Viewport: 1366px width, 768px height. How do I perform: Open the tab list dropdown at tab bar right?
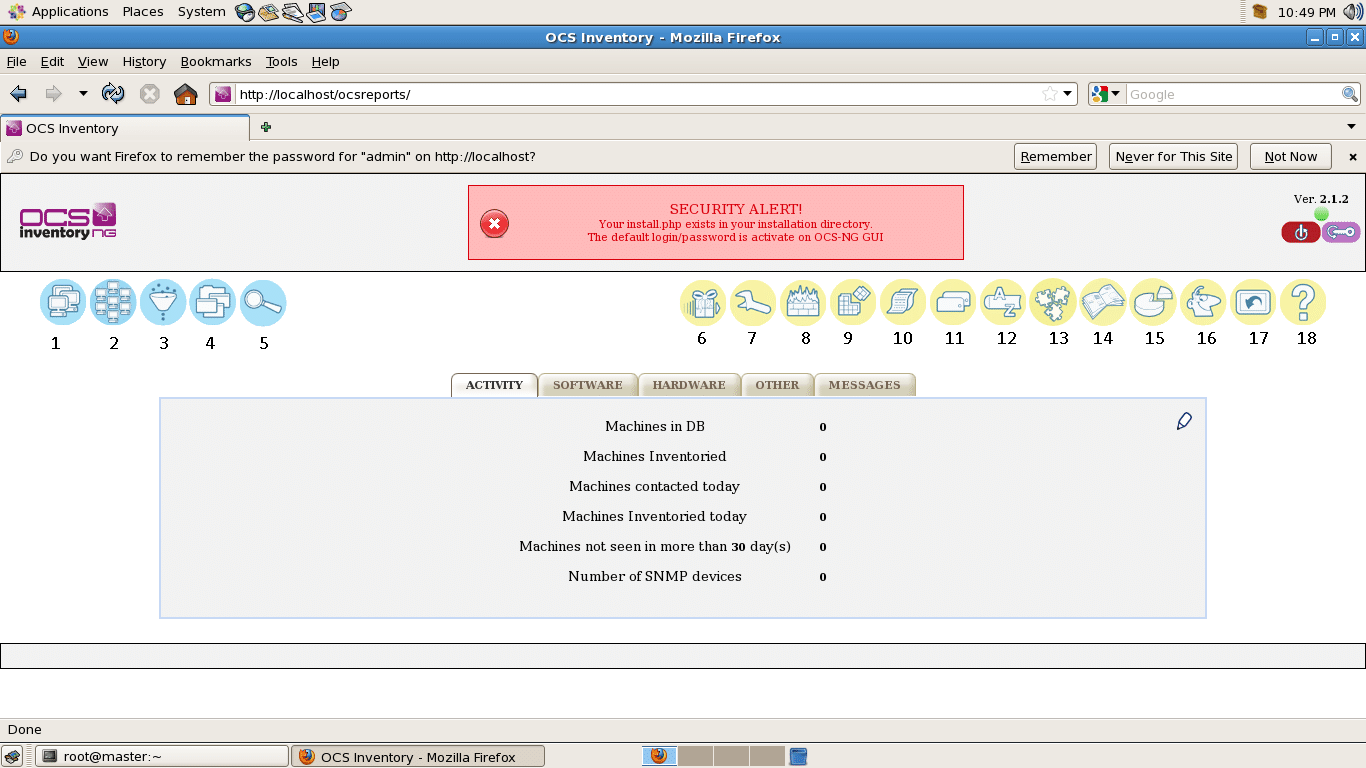[x=1350, y=128]
